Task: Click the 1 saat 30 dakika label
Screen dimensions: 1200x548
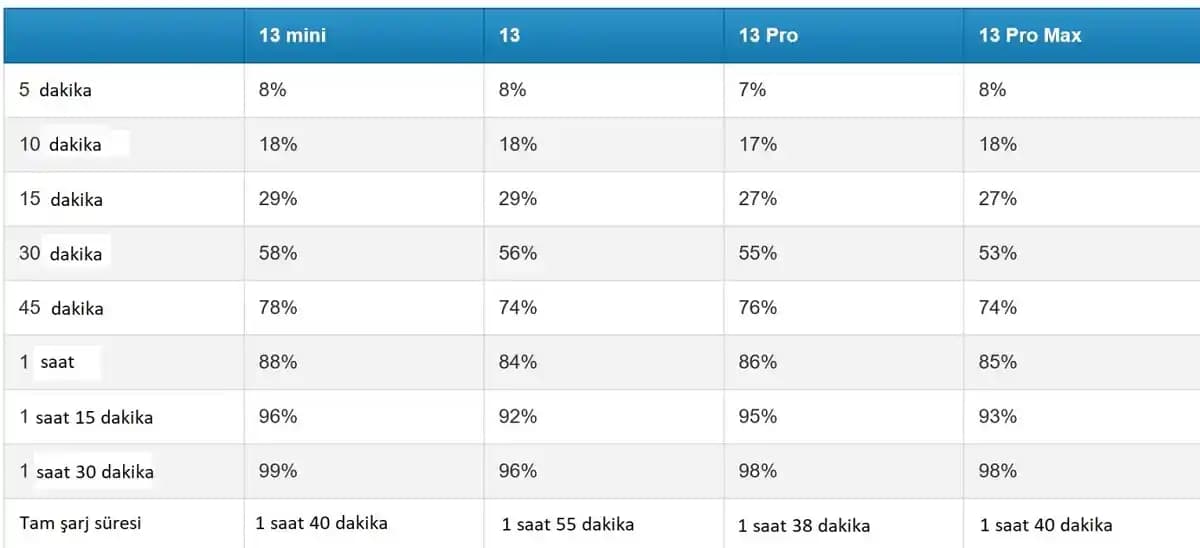Action: (x=86, y=471)
